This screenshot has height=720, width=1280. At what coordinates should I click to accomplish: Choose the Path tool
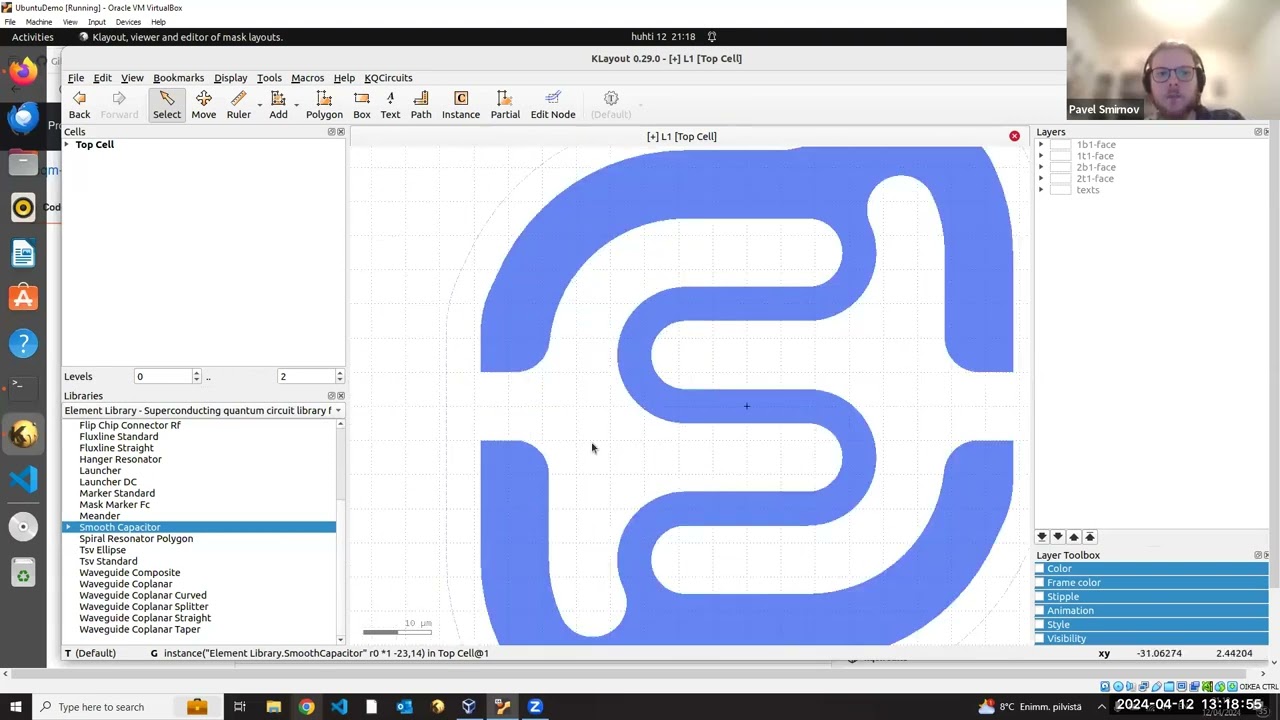pos(421,104)
